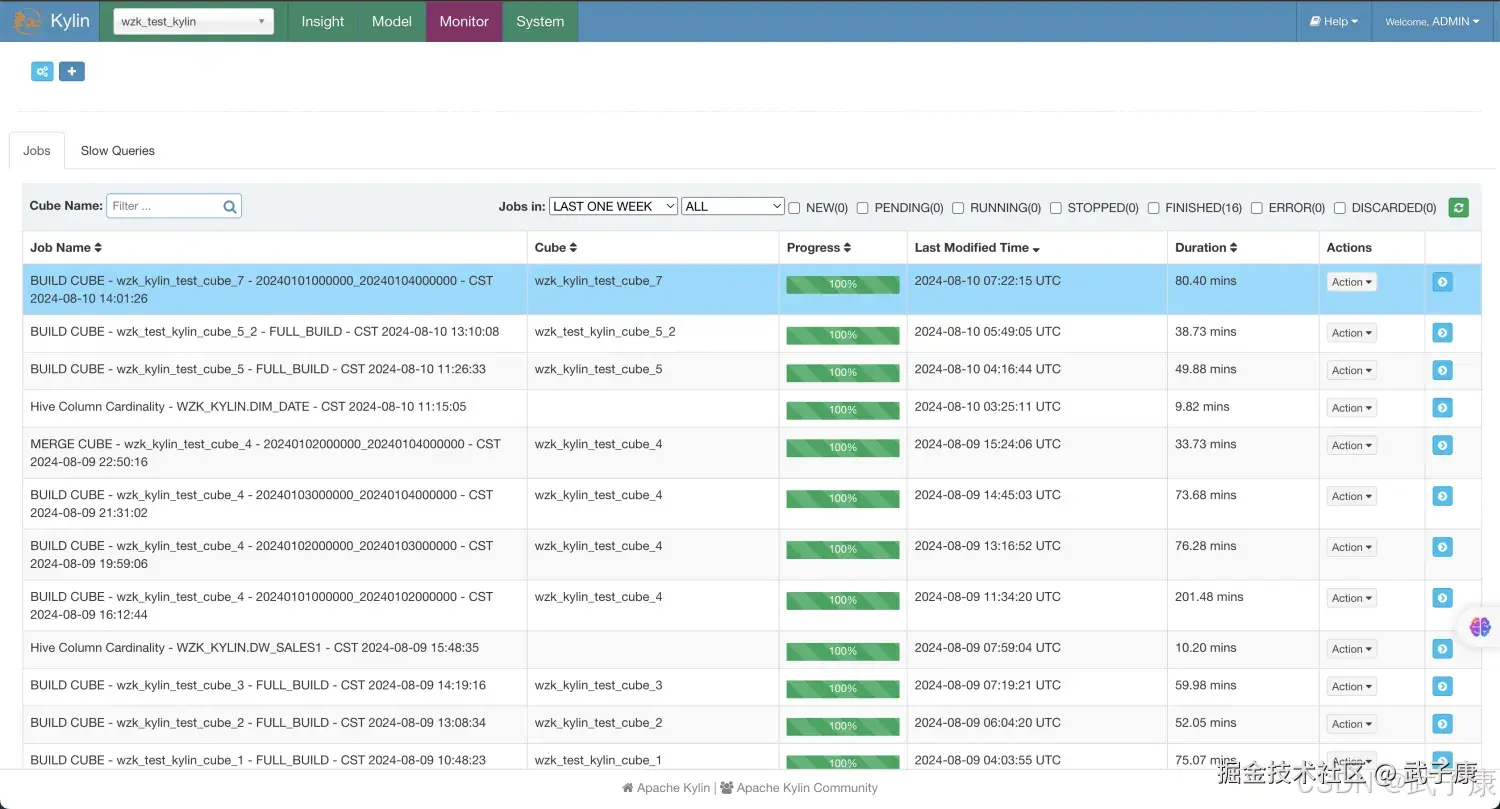Click the green refresh jobs icon
The image size is (1500, 809).
coord(1459,207)
